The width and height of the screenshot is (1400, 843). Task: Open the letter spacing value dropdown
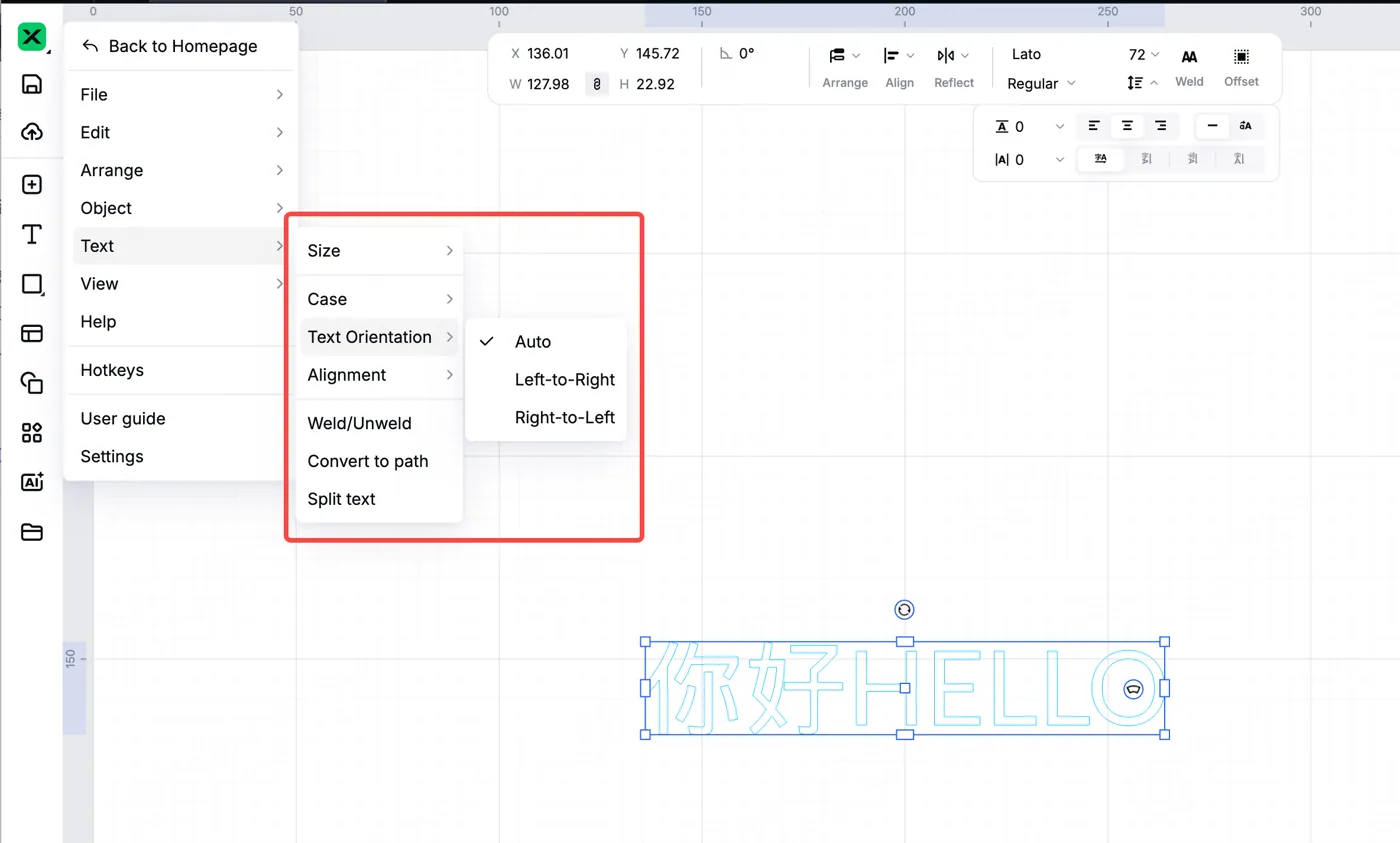1060,127
